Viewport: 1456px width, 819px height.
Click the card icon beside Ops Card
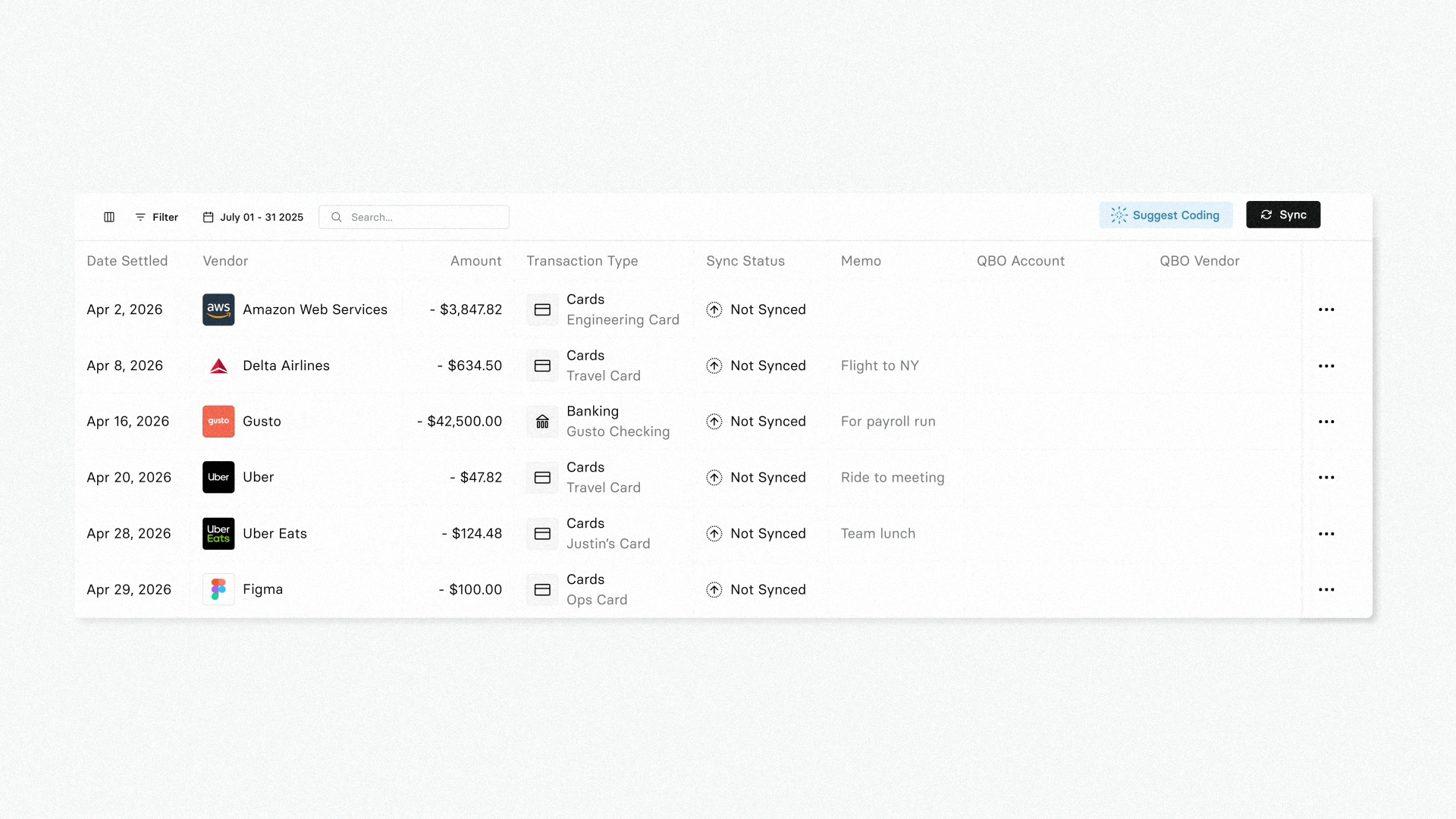pyautogui.click(x=542, y=589)
